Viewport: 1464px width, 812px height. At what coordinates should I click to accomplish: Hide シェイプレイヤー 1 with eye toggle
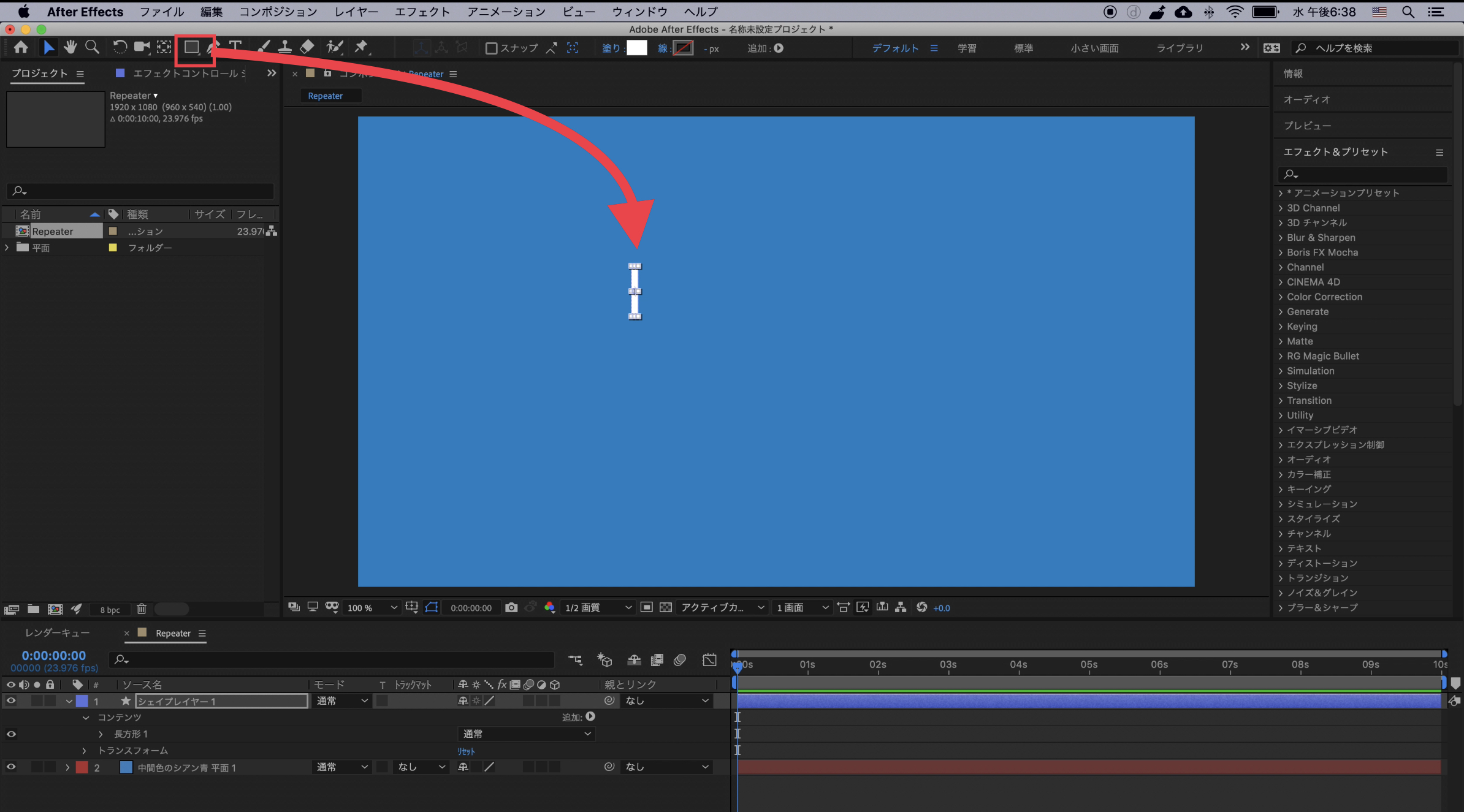pyautogui.click(x=11, y=700)
